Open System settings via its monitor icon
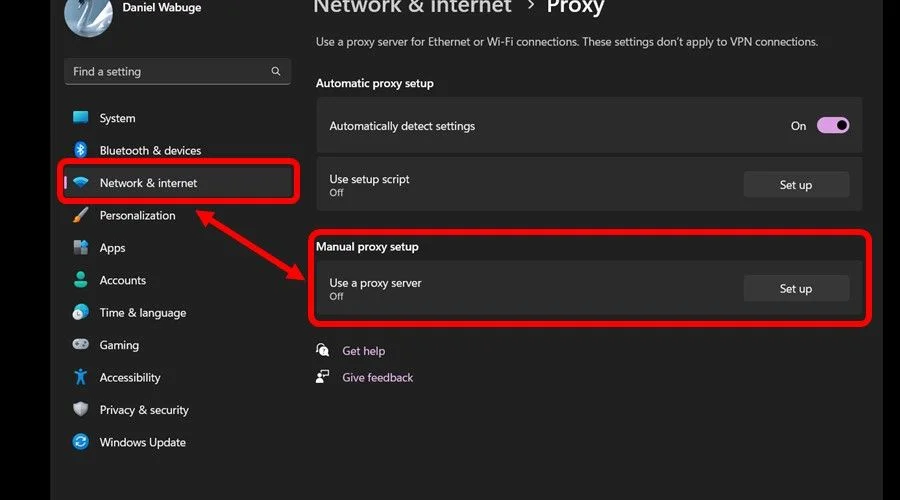The width and height of the screenshot is (900, 500). (x=80, y=118)
